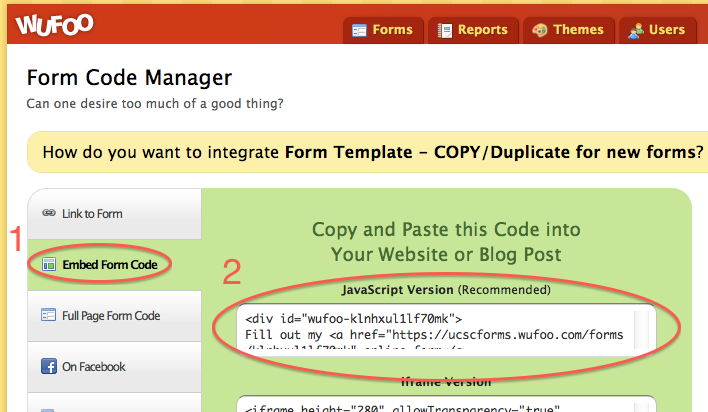Click the Facebook logo icon

tap(49, 366)
